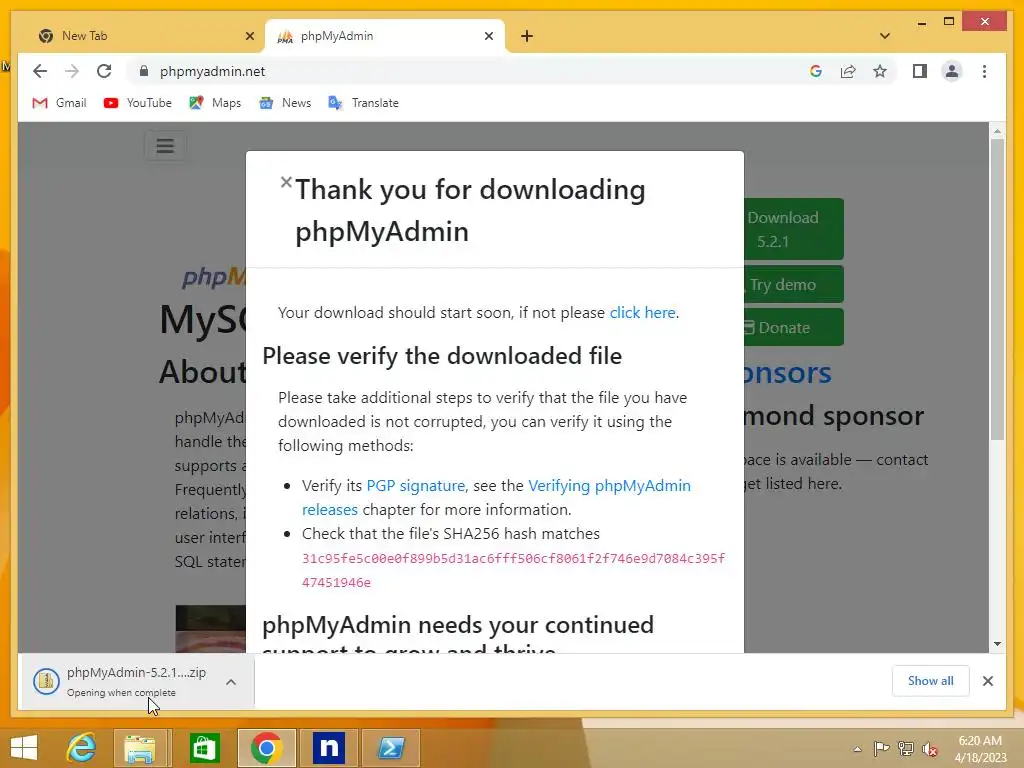Click the Download 5.2.1 button

[x=793, y=229]
